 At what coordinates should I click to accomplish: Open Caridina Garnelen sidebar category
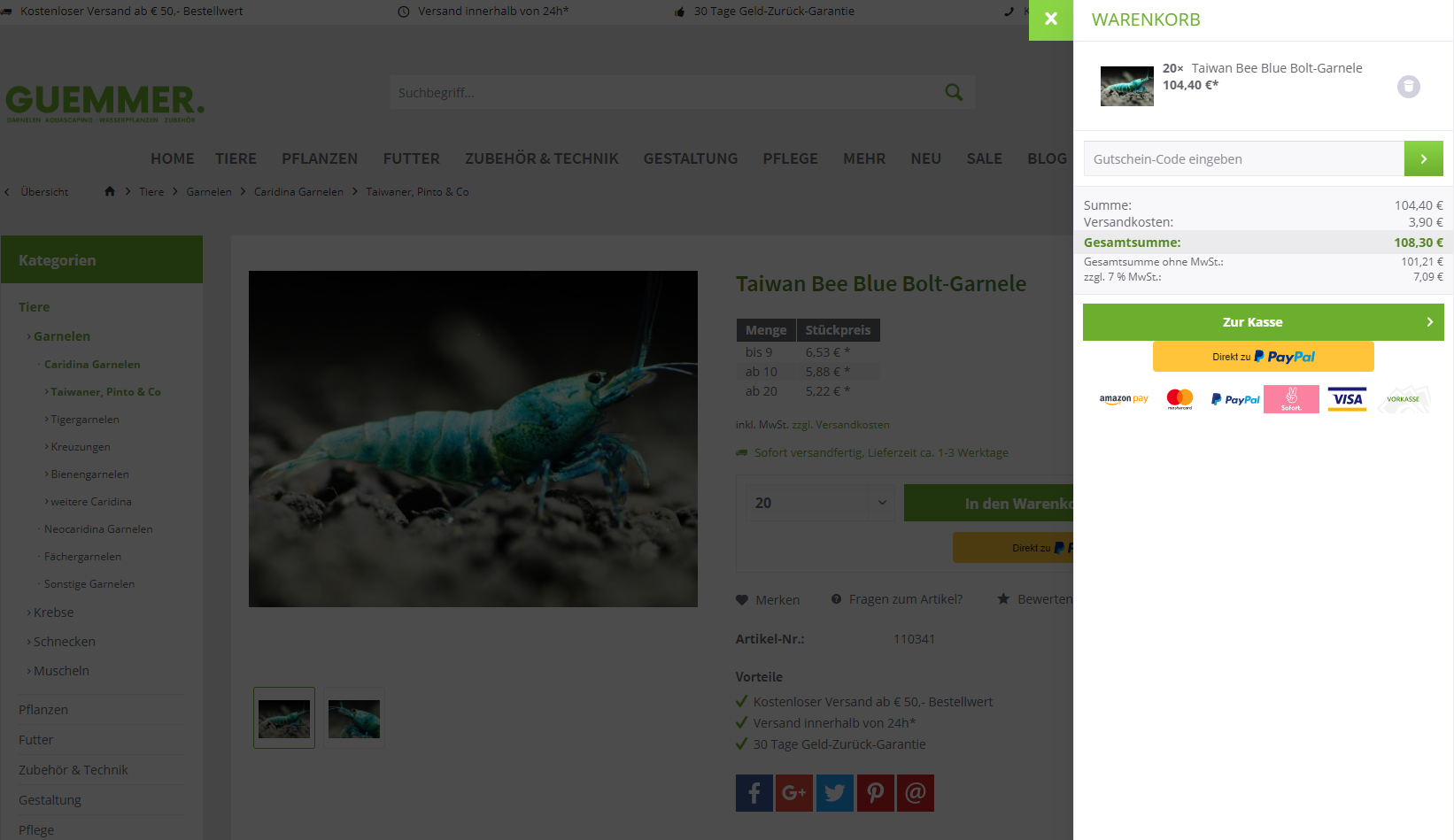(92, 365)
